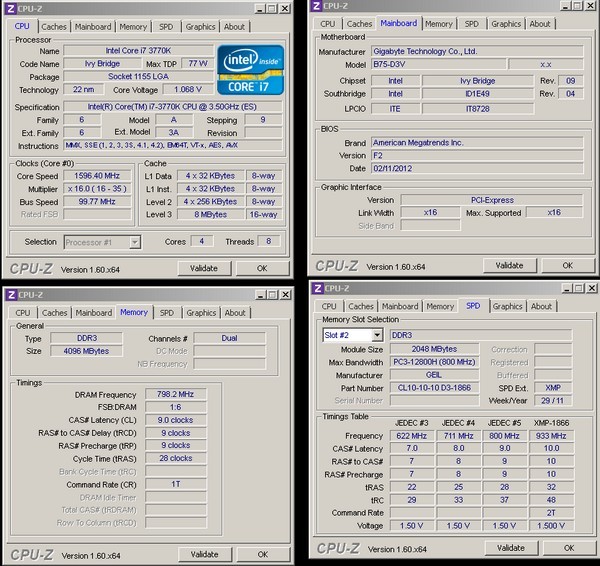Click the BIOS Date value 02/11/2012

coord(477,168)
